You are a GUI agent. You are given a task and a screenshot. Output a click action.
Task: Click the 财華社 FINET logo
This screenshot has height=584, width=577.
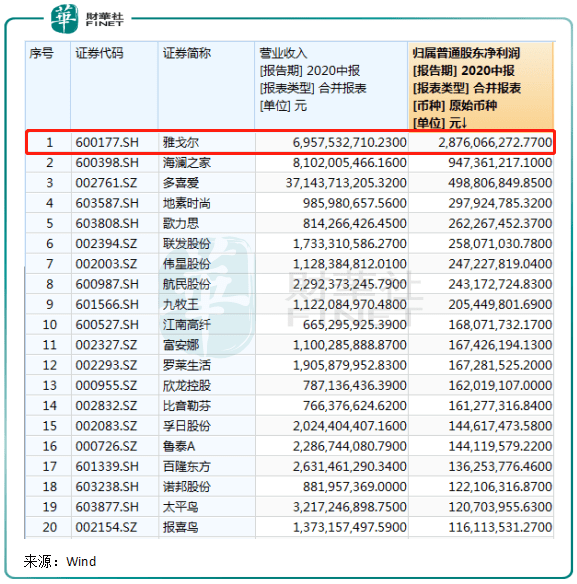(87, 19)
